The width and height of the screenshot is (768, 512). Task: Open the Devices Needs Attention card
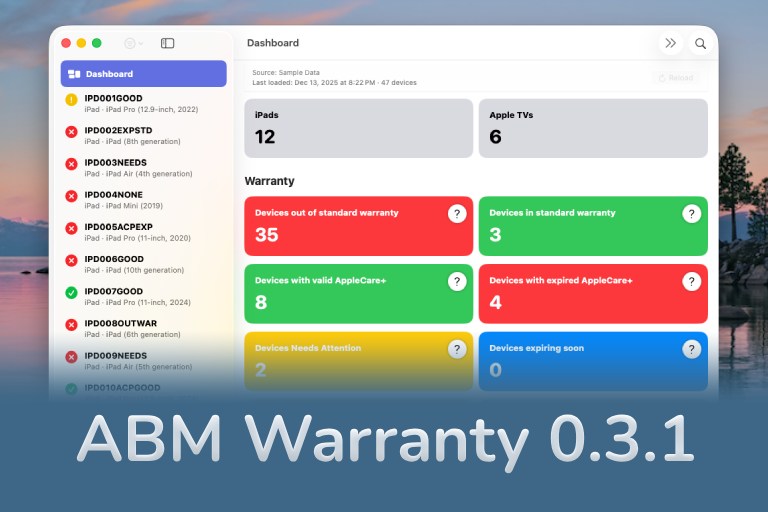click(359, 361)
